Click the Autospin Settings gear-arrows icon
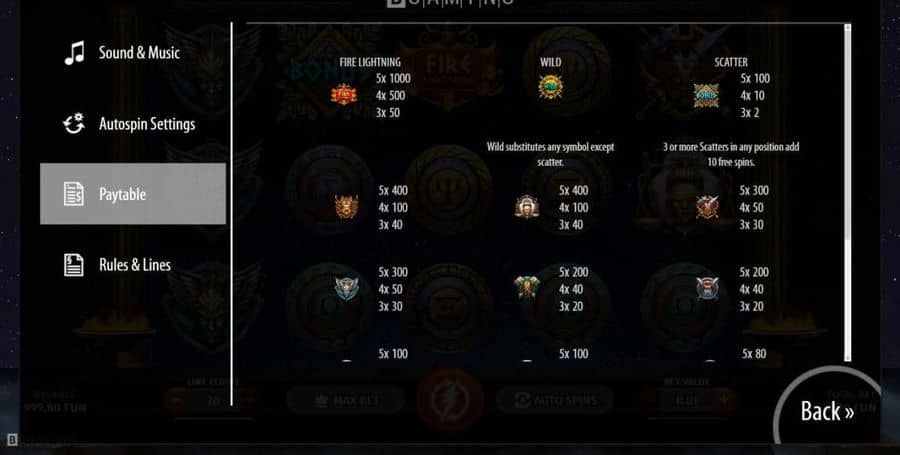 coord(74,123)
